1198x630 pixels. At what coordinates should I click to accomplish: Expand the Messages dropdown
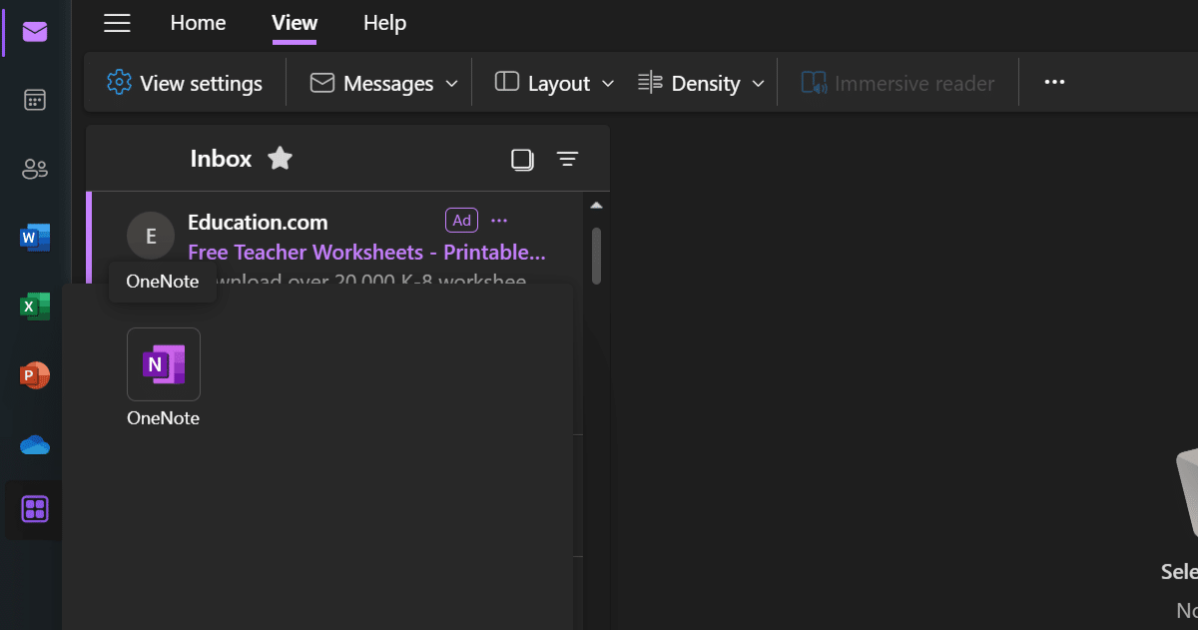tap(385, 83)
